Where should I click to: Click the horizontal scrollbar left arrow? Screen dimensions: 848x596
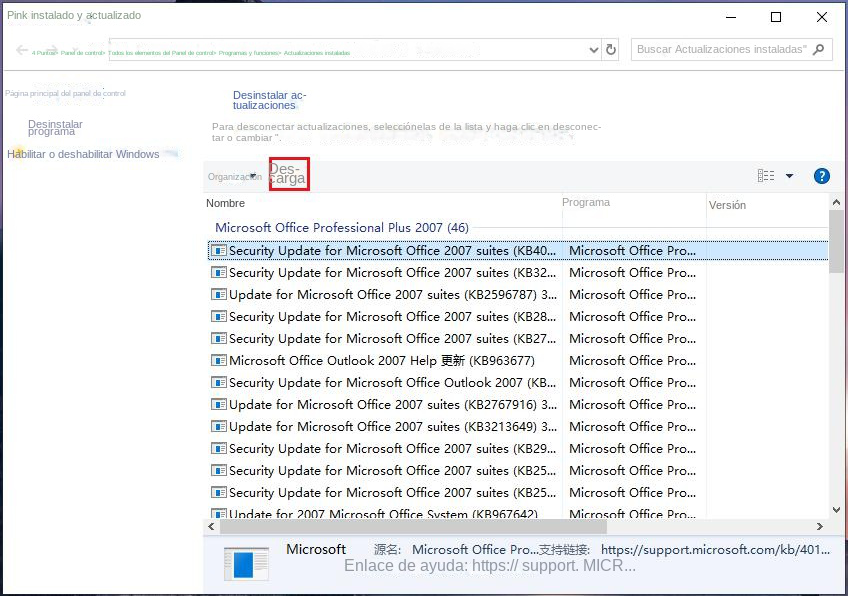[211, 526]
